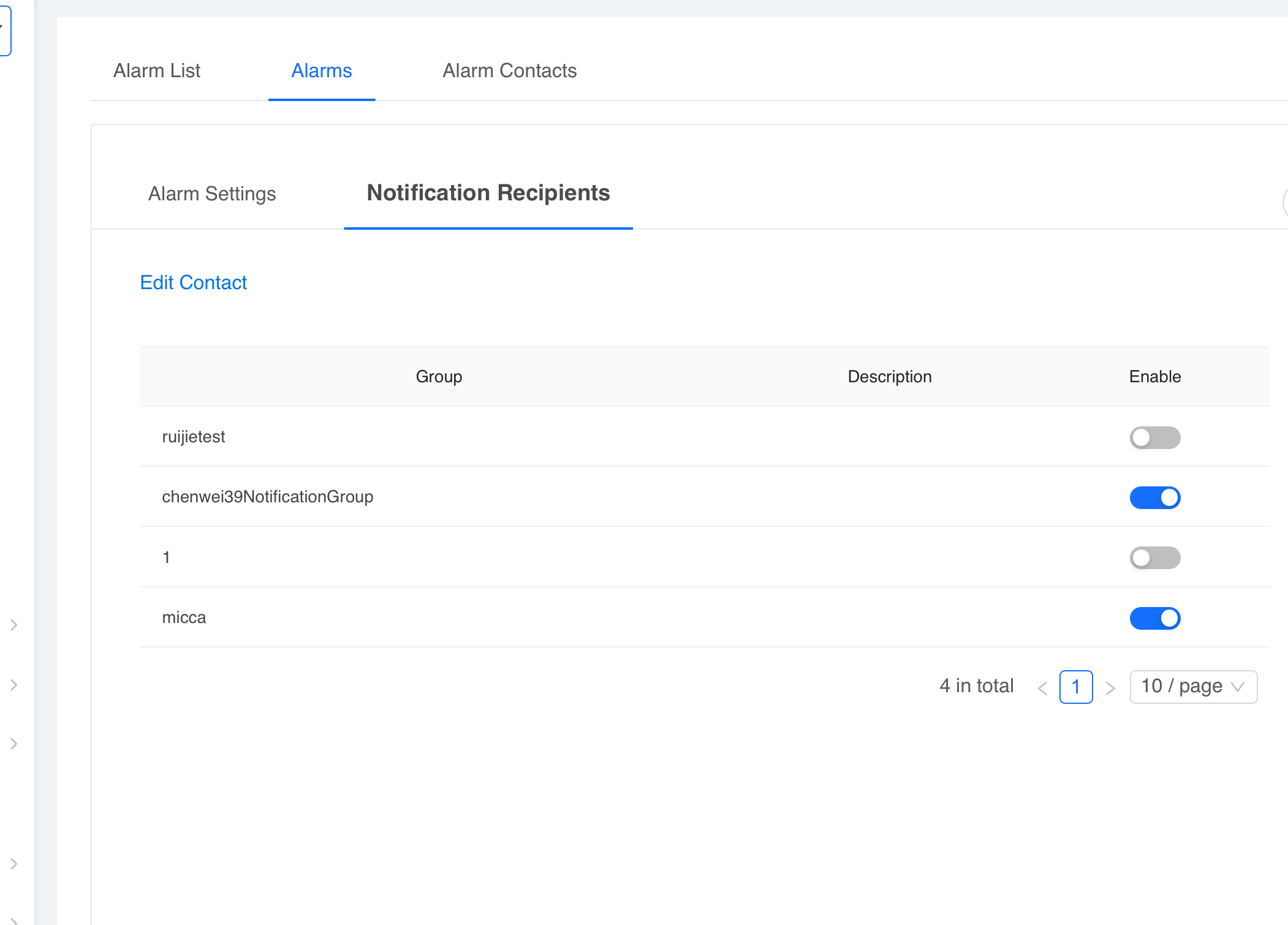Switch to Alarm Contacts tab
The image size is (1288, 925).
(x=509, y=70)
